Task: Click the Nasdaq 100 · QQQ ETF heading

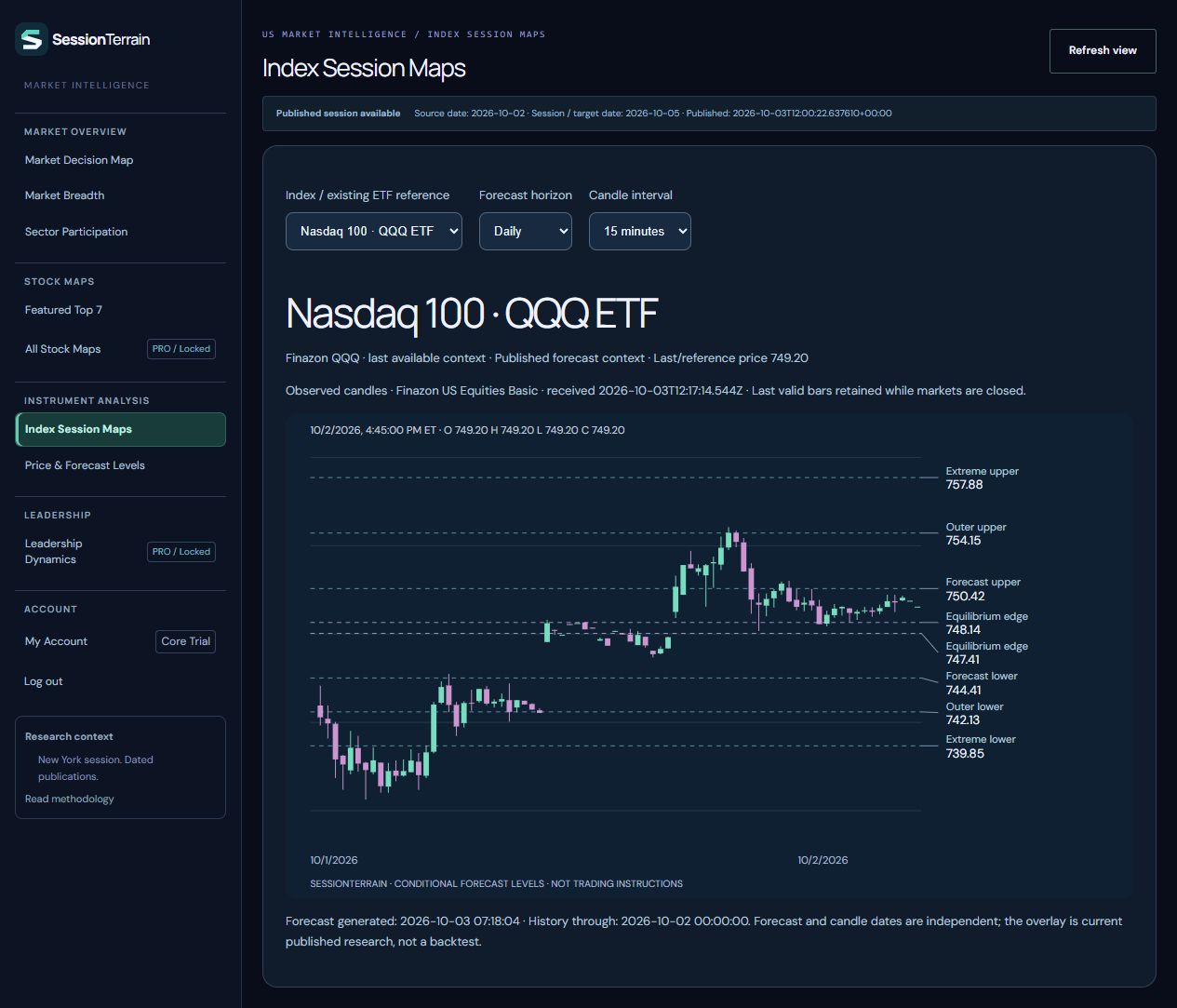Action: [x=472, y=314]
